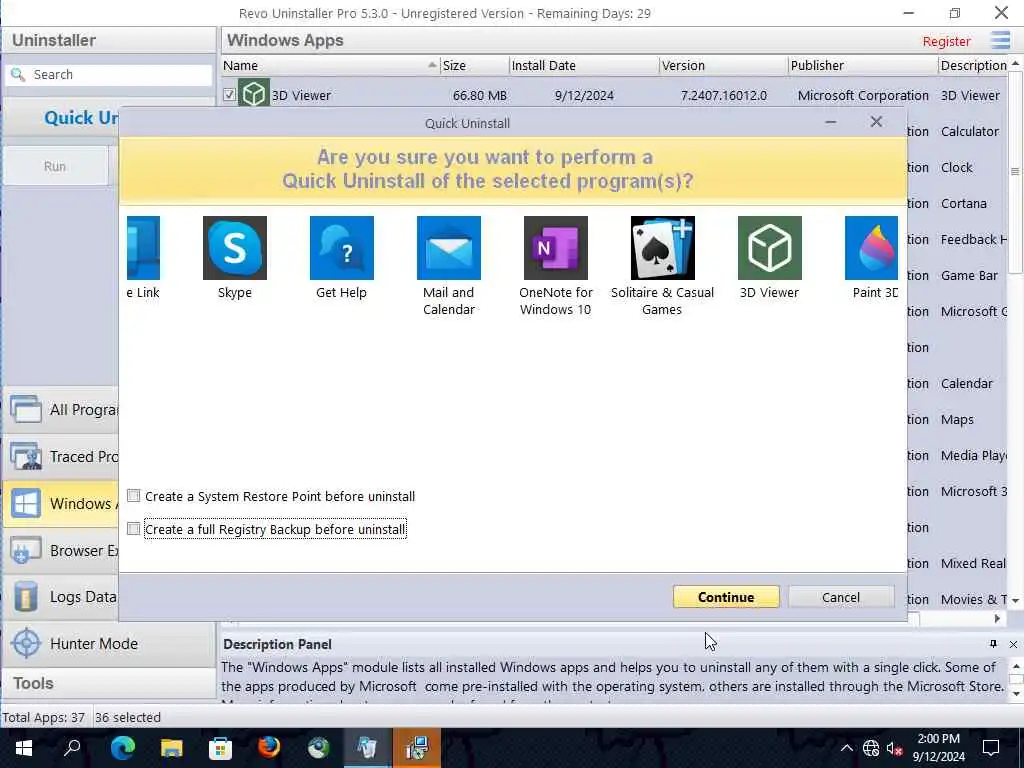Click the Solitaire & Casual Games icon
Image resolution: width=1024 pixels, height=768 pixels.
click(x=663, y=248)
